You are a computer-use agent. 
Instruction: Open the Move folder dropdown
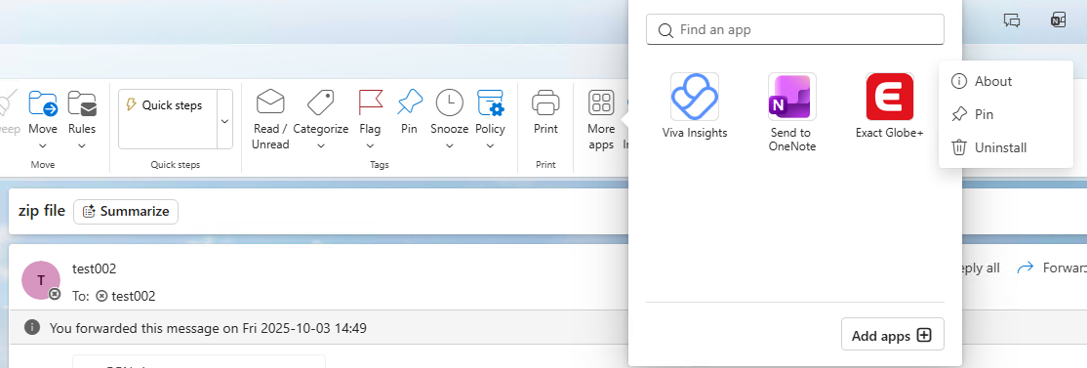point(42,146)
